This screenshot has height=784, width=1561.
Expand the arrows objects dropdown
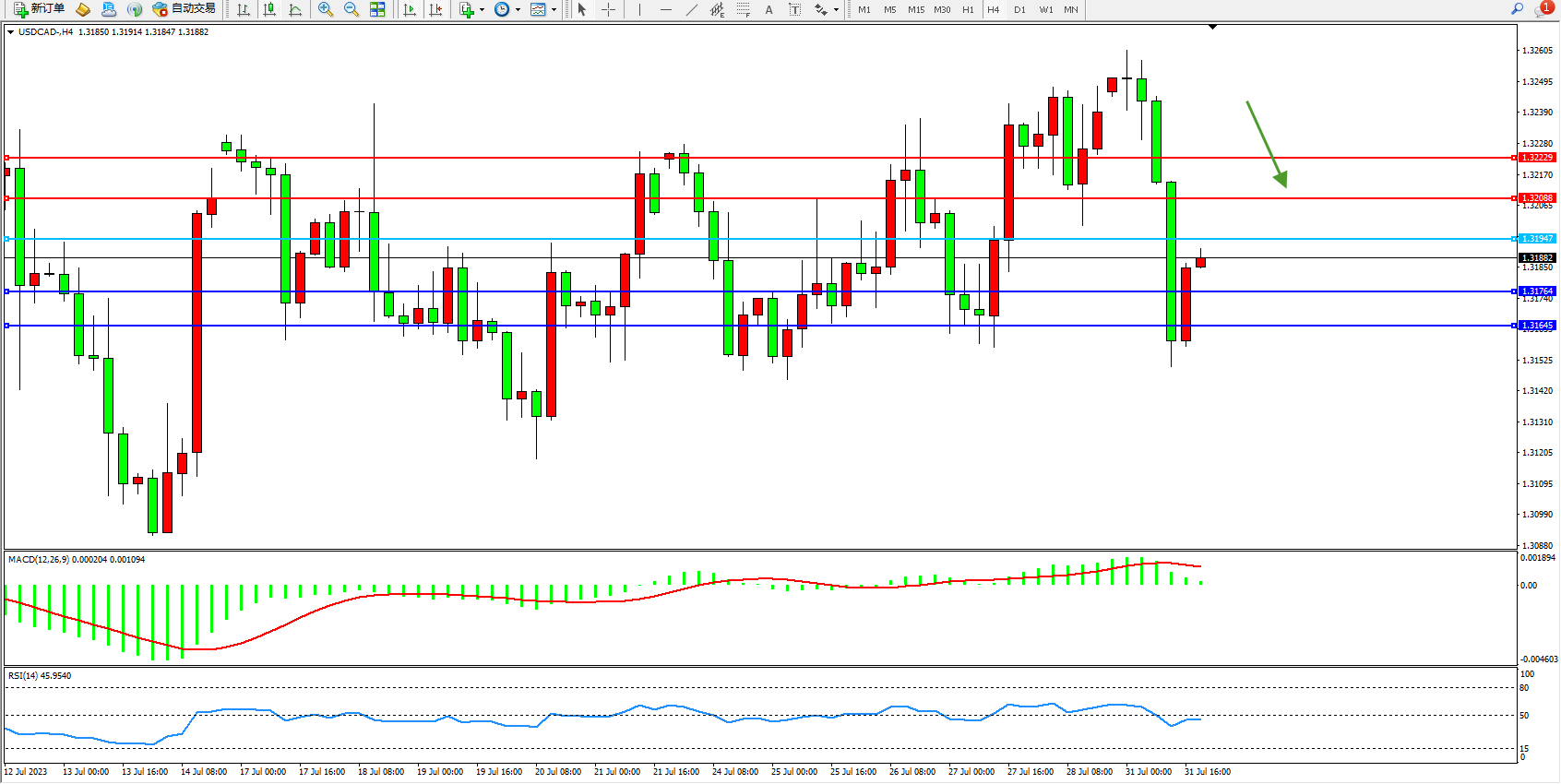(x=836, y=9)
